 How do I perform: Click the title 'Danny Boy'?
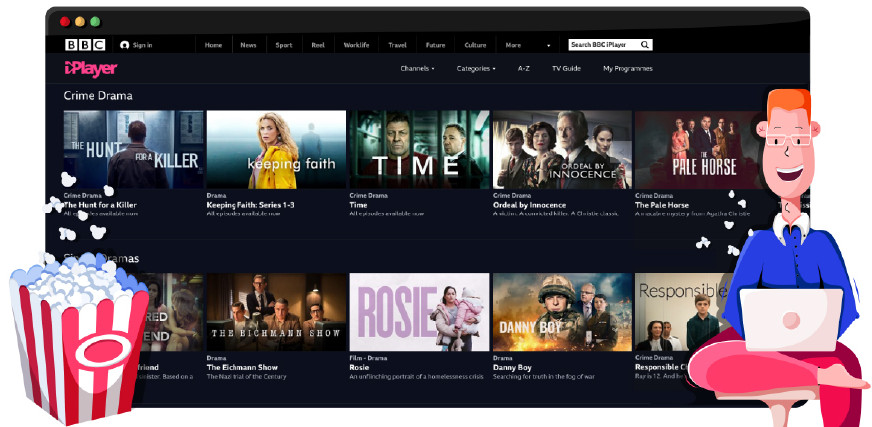pos(512,368)
